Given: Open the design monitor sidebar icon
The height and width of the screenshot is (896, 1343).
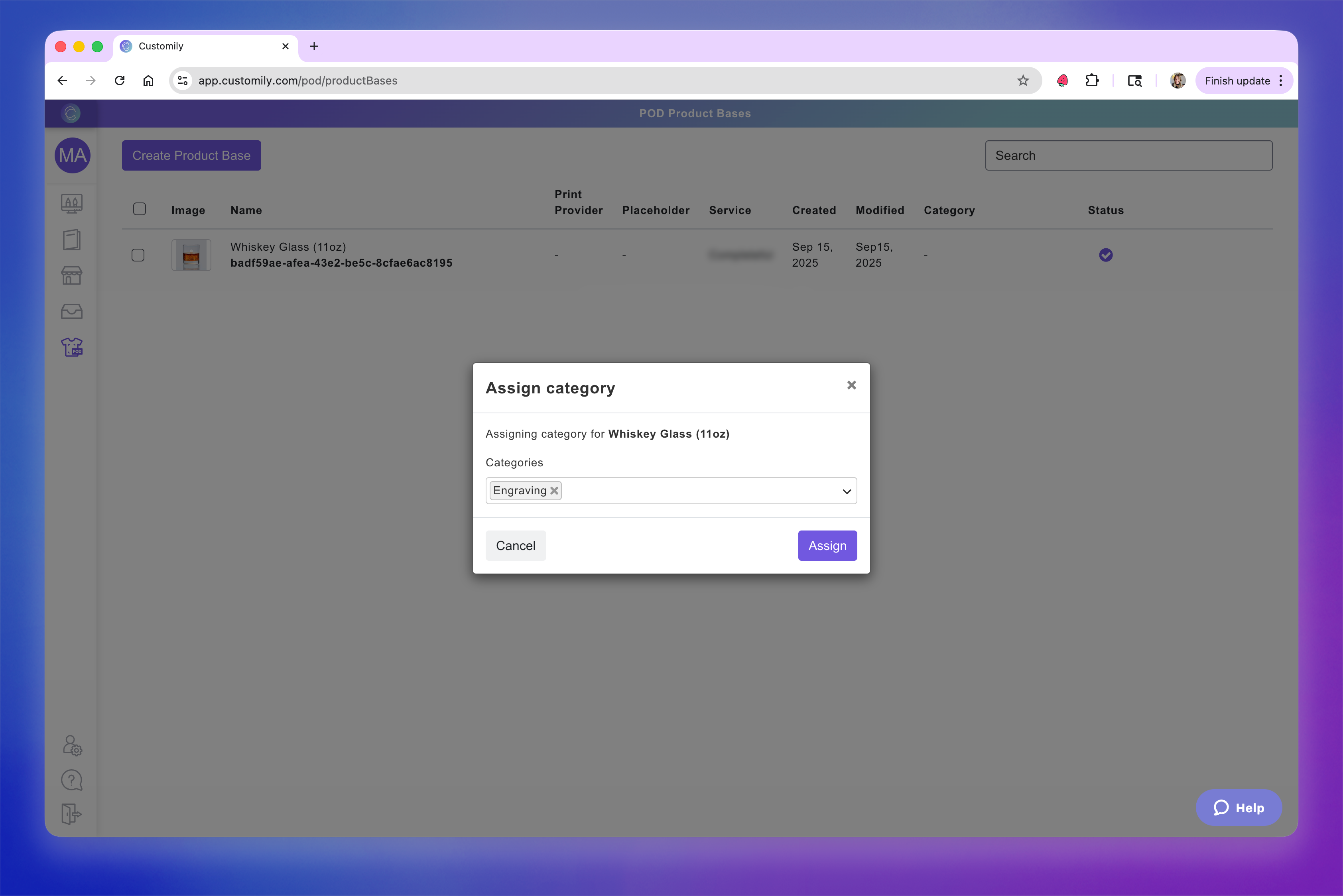Looking at the screenshot, I should coord(71,203).
